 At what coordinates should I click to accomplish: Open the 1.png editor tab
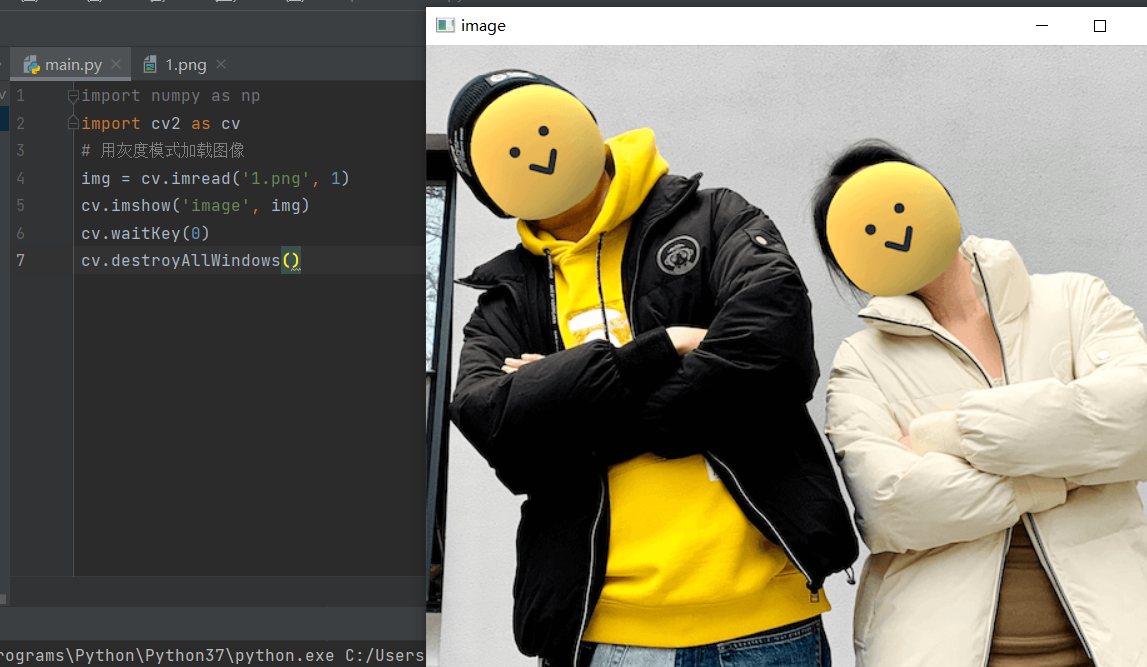point(185,64)
